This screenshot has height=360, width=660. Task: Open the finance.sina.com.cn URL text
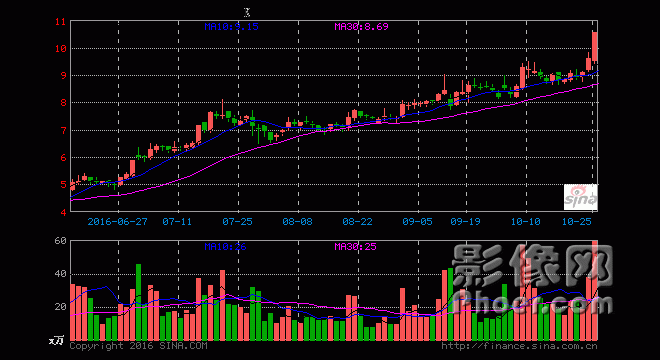[519, 346]
